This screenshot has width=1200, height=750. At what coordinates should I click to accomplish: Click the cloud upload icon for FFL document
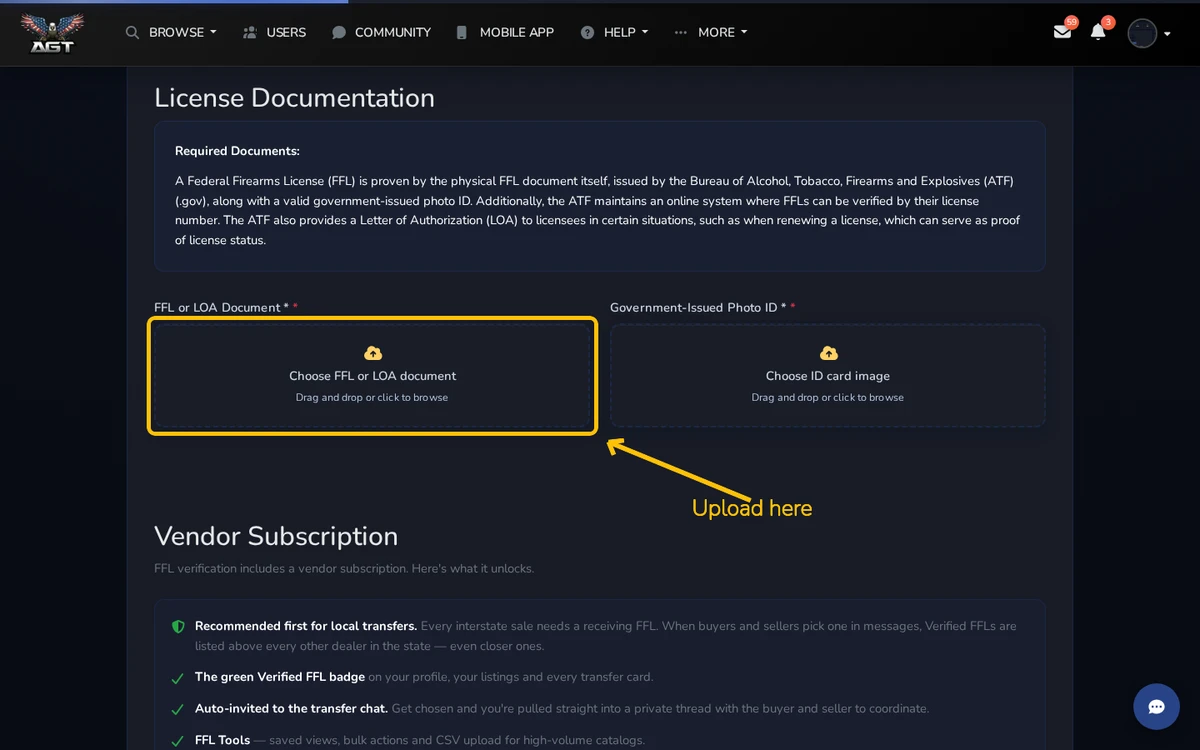373,353
